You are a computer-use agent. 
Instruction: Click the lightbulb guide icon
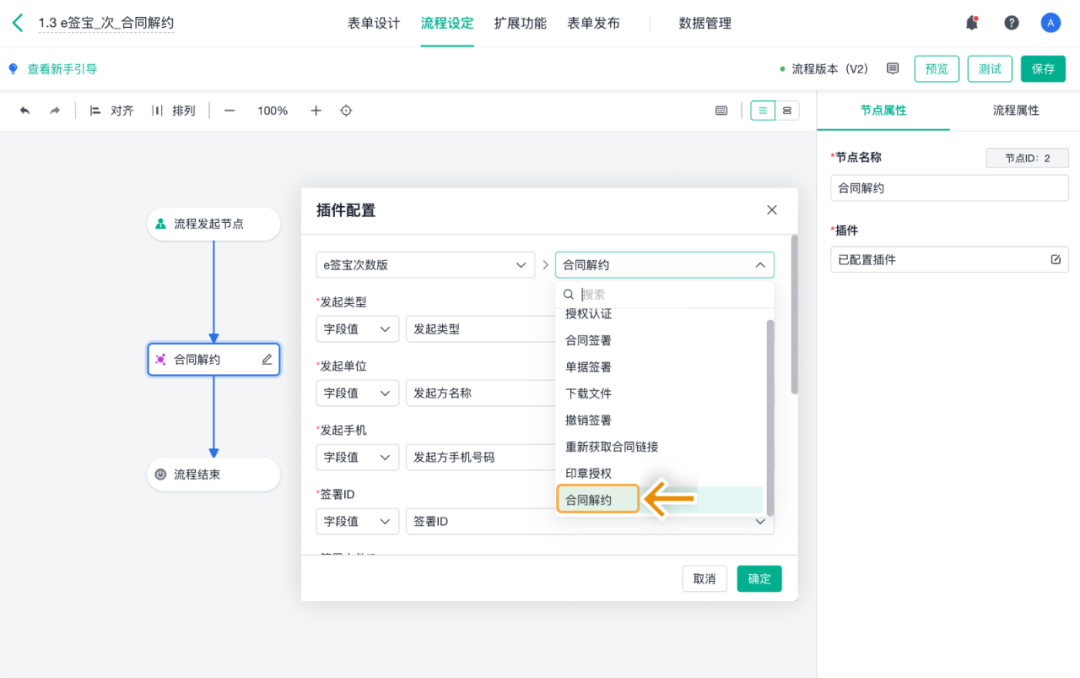(13, 69)
